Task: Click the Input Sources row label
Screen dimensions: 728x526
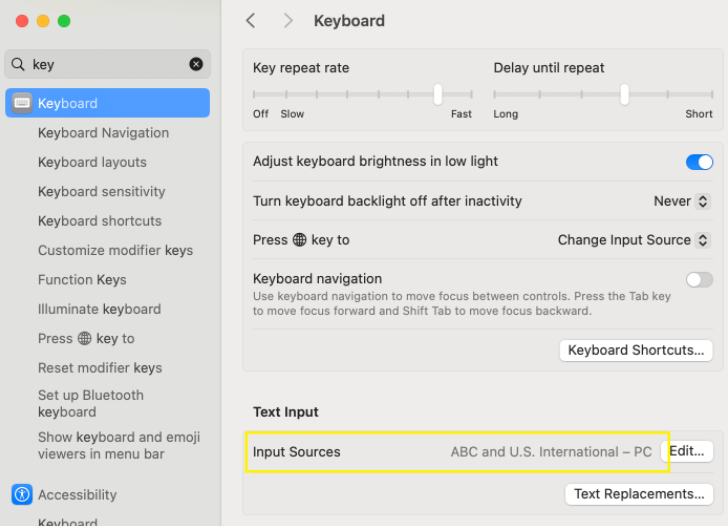Action: click(297, 452)
